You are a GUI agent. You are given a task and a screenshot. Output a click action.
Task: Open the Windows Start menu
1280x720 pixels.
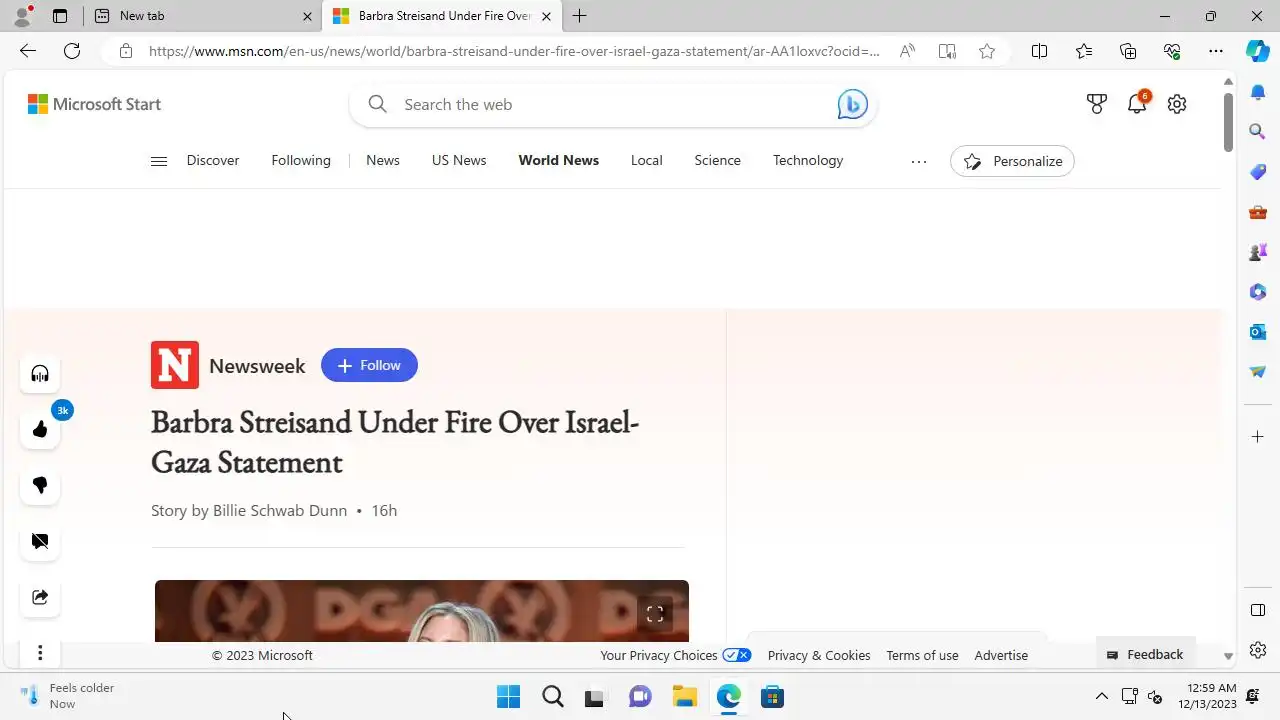508,696
